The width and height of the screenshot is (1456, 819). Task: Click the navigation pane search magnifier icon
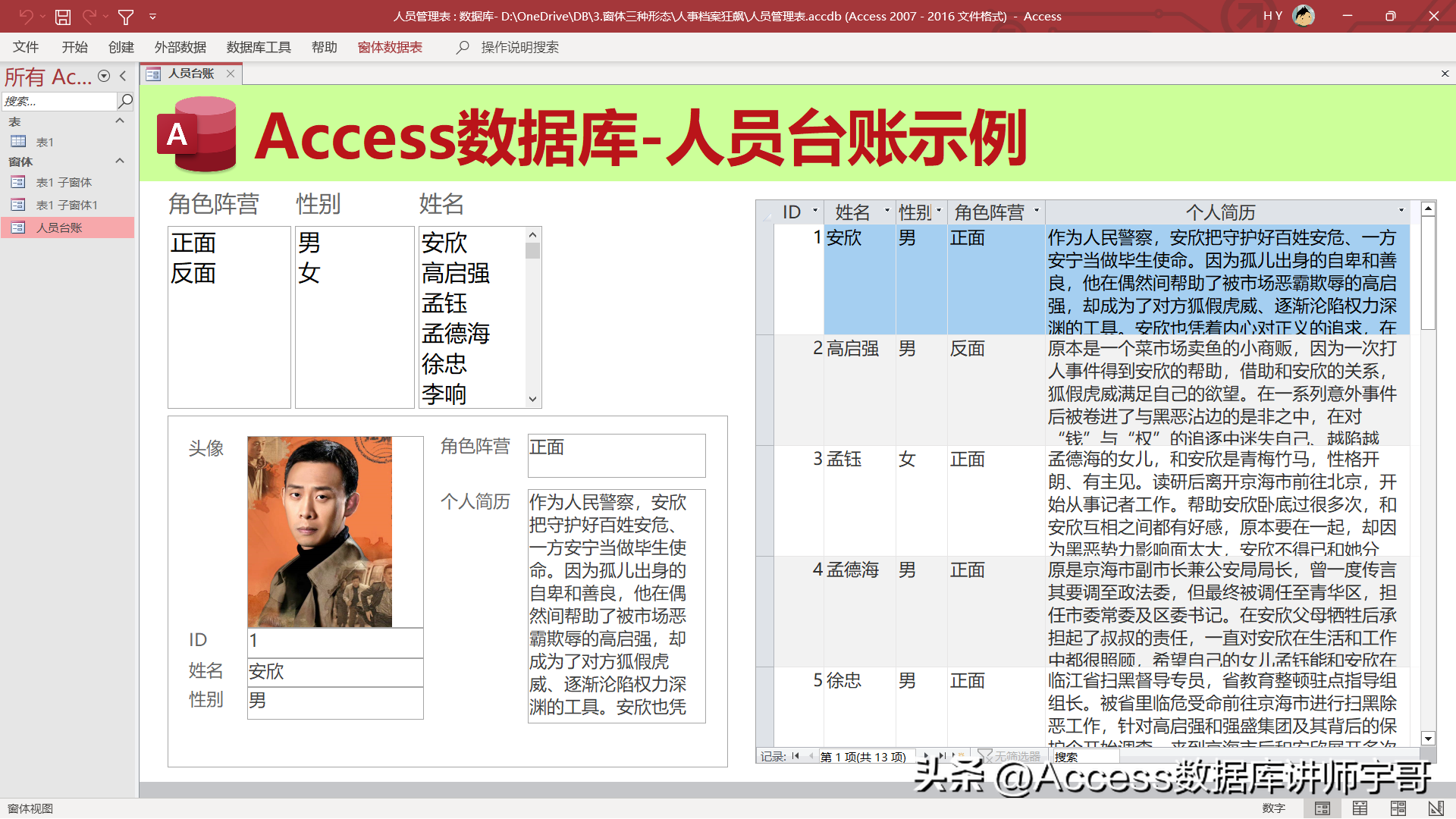(126, 101)
